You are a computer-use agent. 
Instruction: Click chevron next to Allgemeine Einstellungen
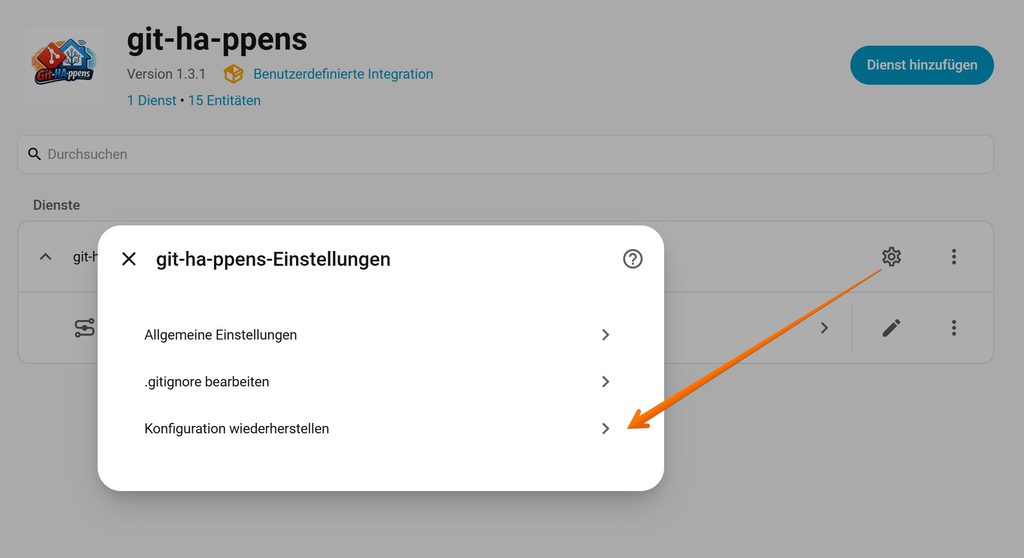pyautogui.click(x=605, y=335)
